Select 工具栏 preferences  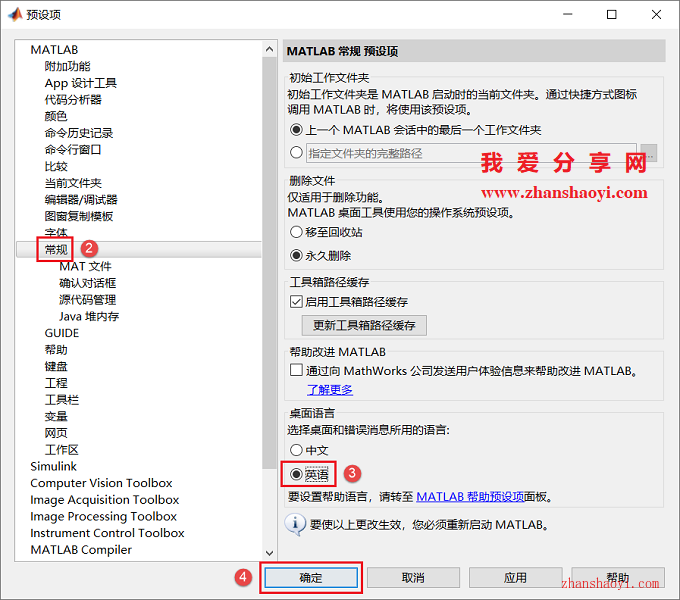62,400
